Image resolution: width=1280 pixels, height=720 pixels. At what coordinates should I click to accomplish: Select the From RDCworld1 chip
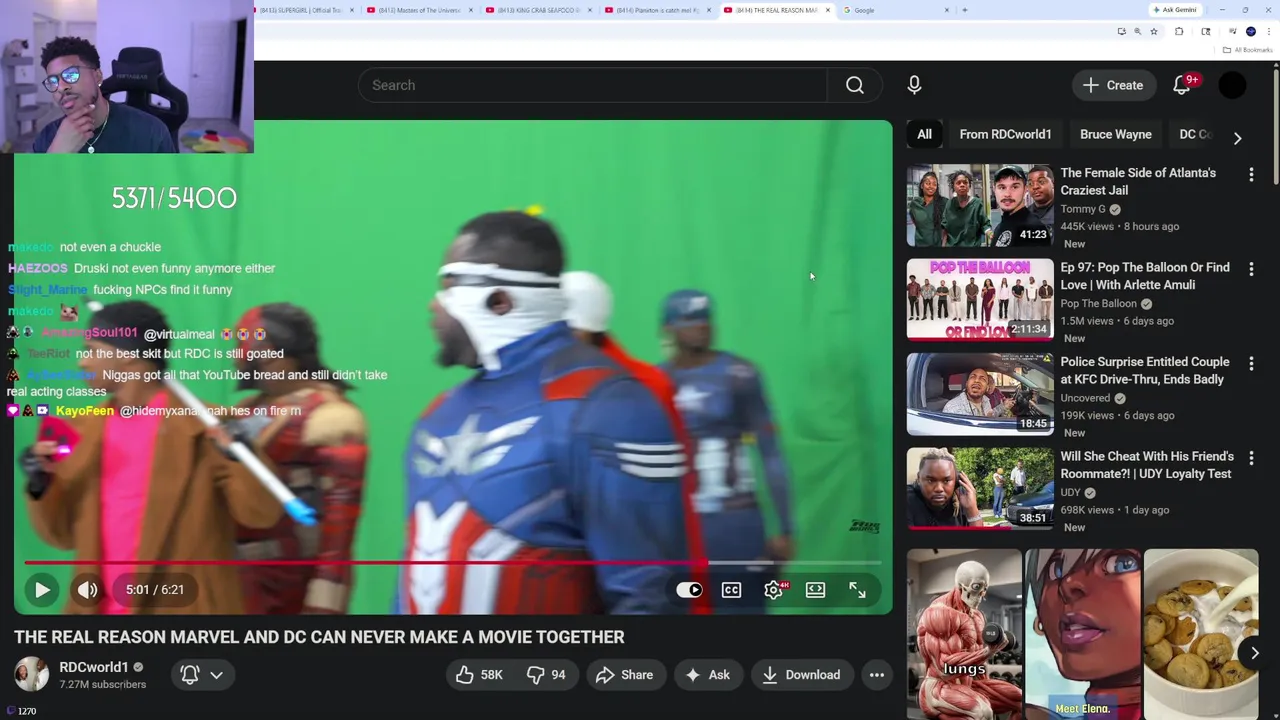pos(1005,134)
